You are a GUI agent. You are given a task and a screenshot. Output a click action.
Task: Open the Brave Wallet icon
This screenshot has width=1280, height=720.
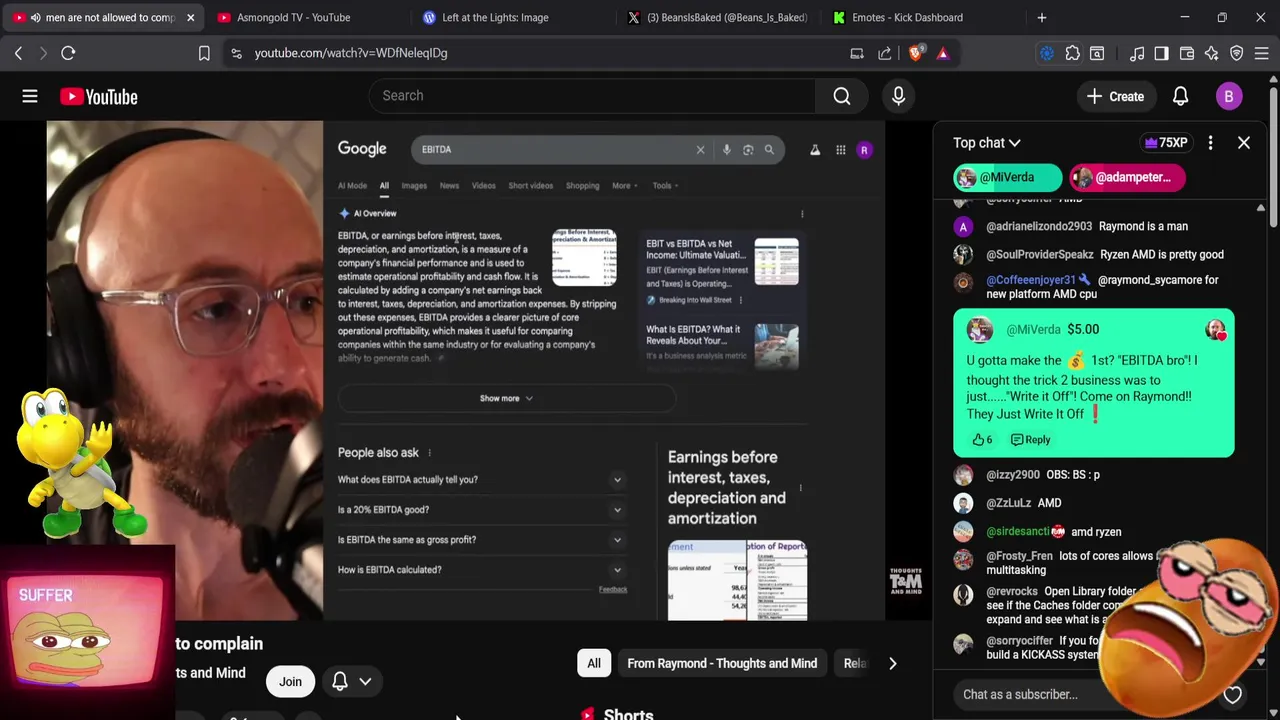[x=1187, y=53]
